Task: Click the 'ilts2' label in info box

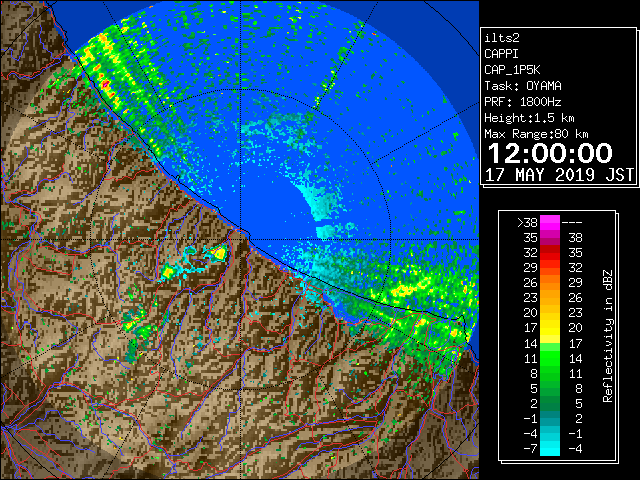Action: (x=502, y=38)
